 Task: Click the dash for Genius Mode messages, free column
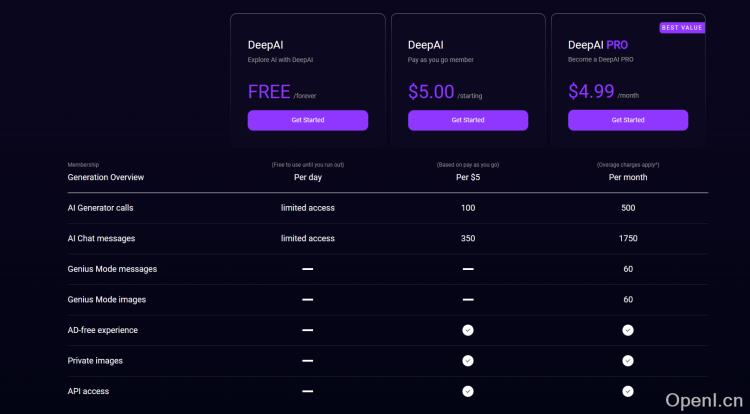coord(308,269)
